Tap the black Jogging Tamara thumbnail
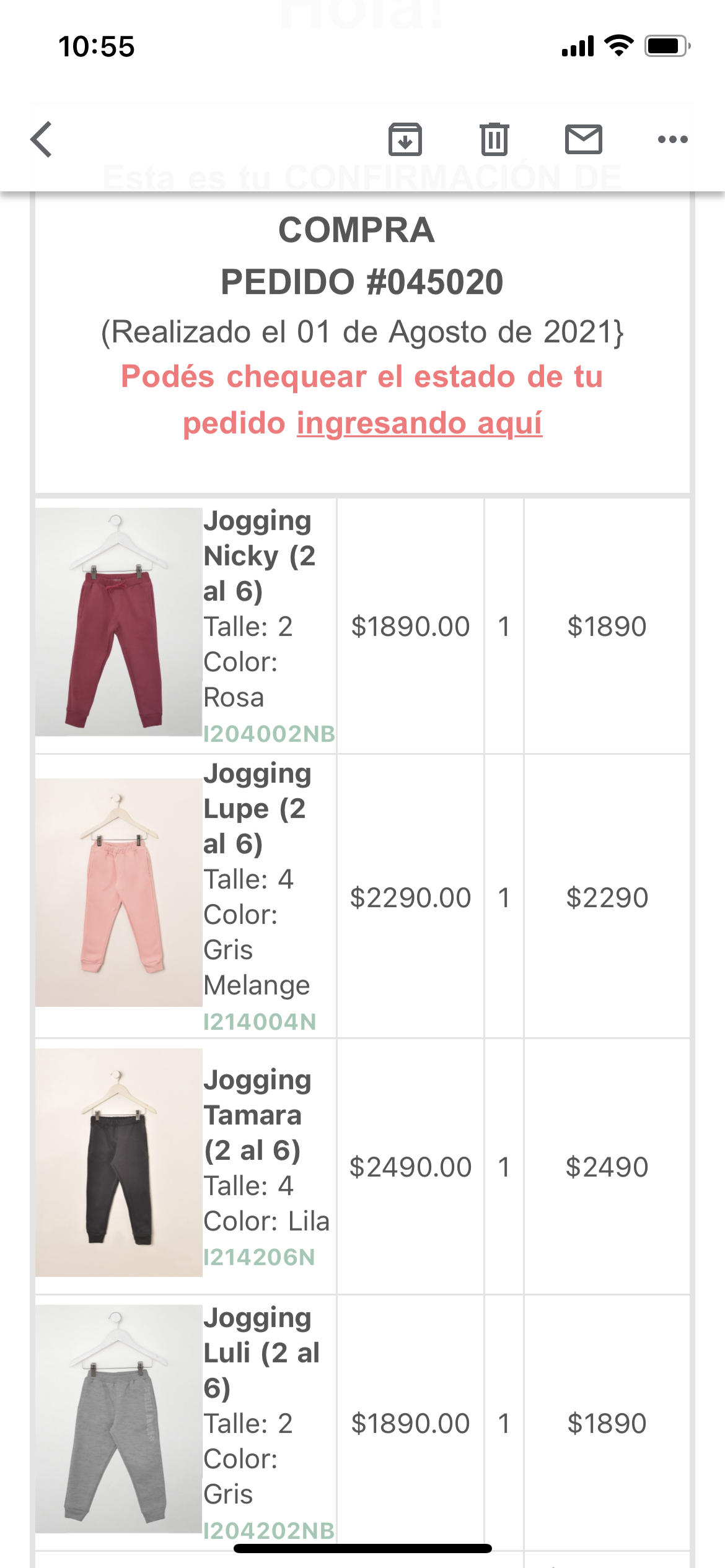The width and height of the screenshot is (725, 1568). (118, 1162)
